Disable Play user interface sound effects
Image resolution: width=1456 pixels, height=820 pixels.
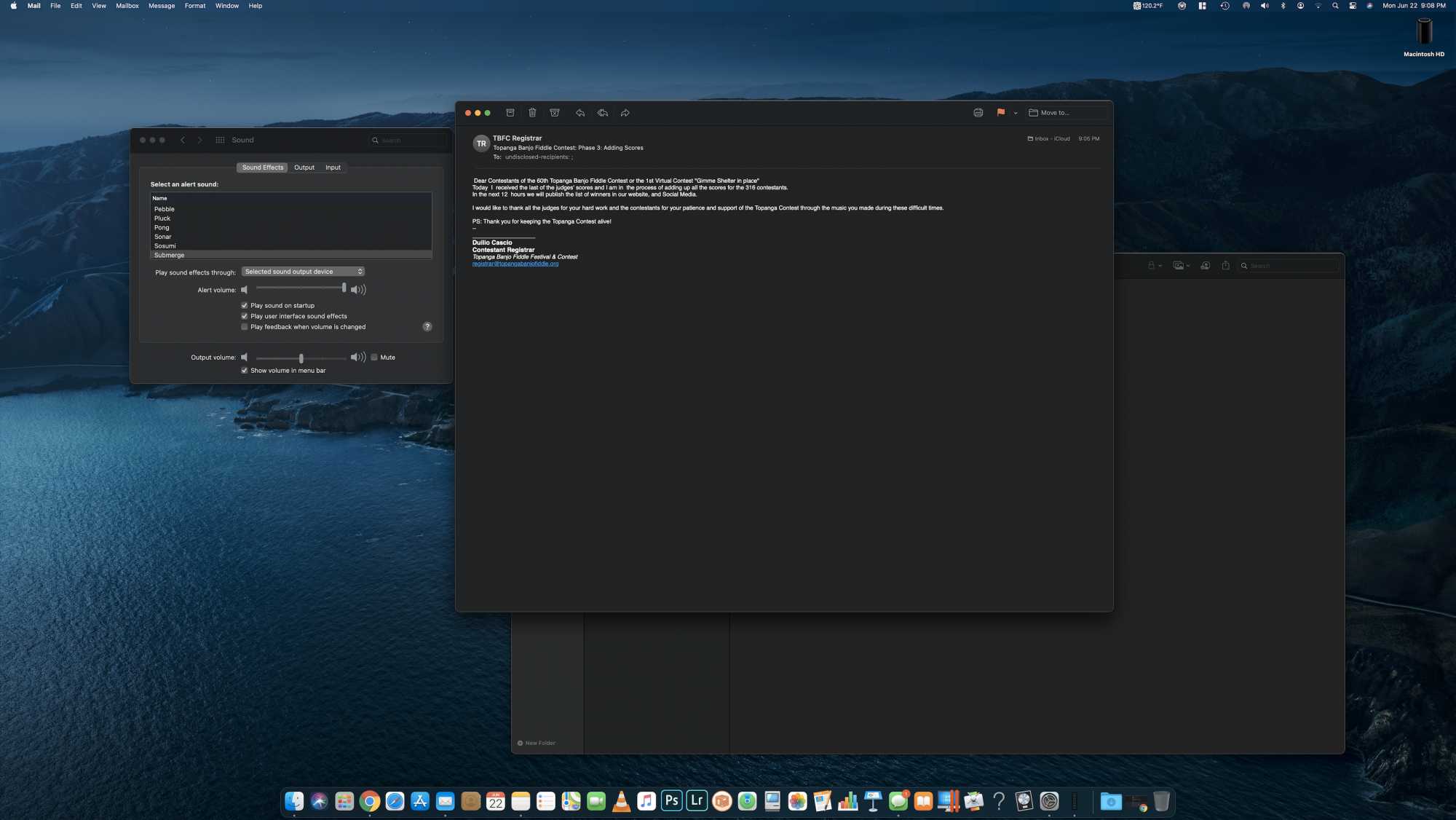245,316
